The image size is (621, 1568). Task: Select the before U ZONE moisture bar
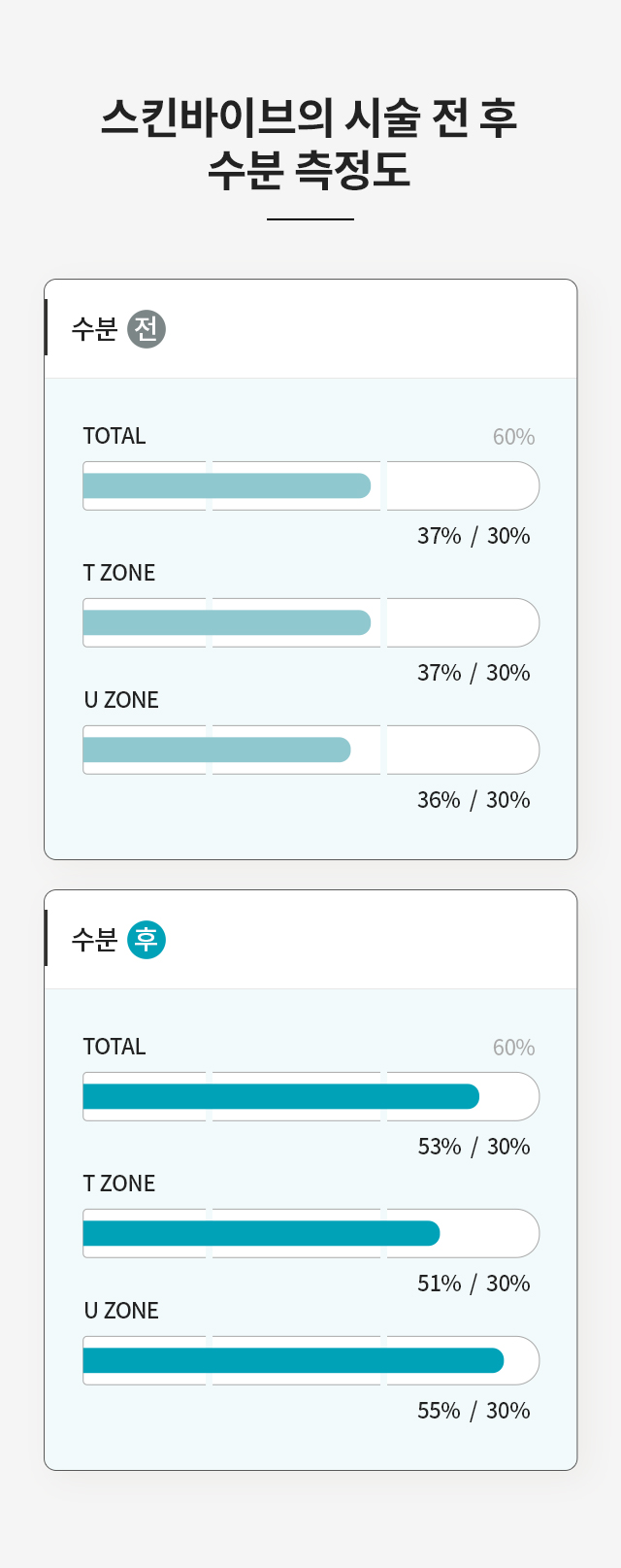tap(311, 750)
